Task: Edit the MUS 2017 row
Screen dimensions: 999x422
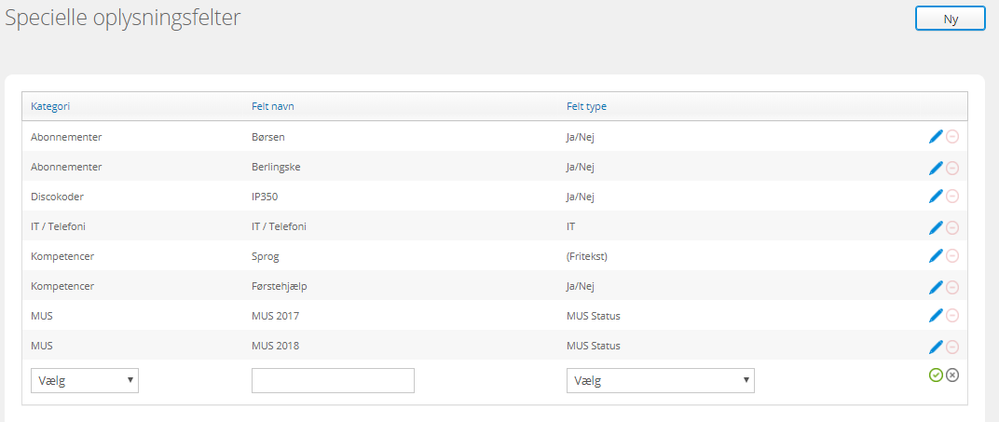Action: 935,315
